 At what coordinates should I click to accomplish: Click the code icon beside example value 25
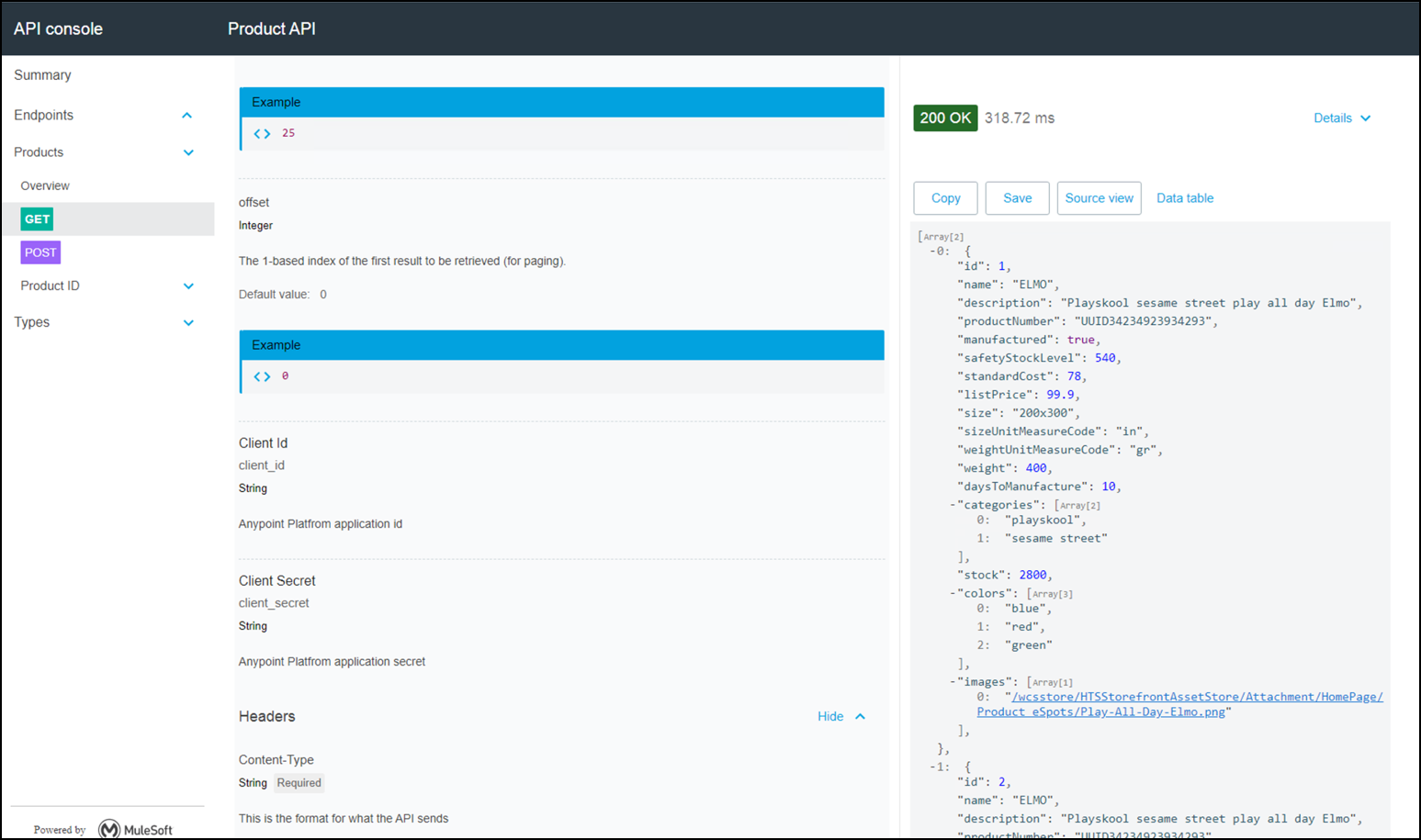pyautogui.click(x=262, y=133)
